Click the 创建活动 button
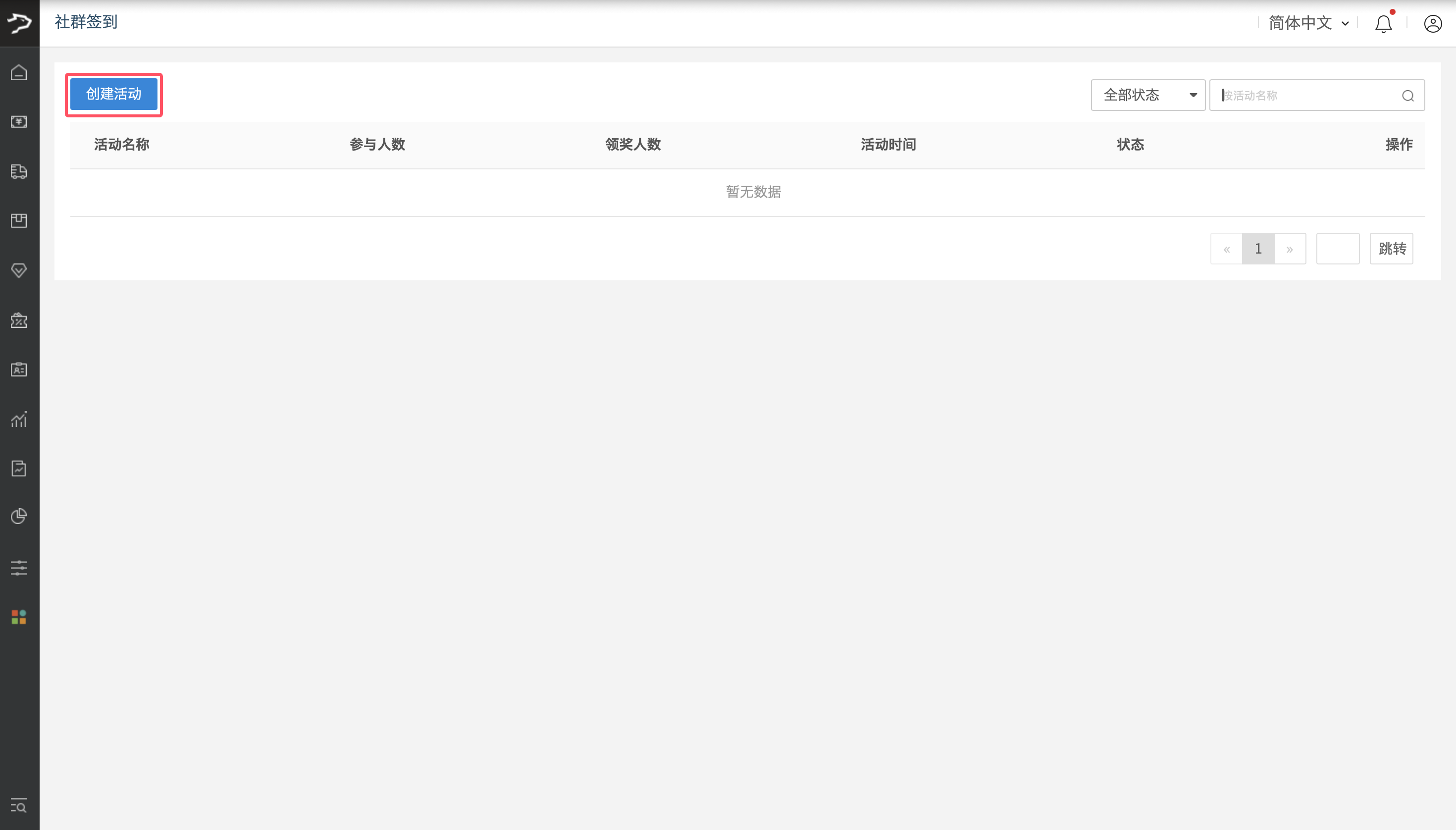This screenshot has height=830, width=1456. 113,94
